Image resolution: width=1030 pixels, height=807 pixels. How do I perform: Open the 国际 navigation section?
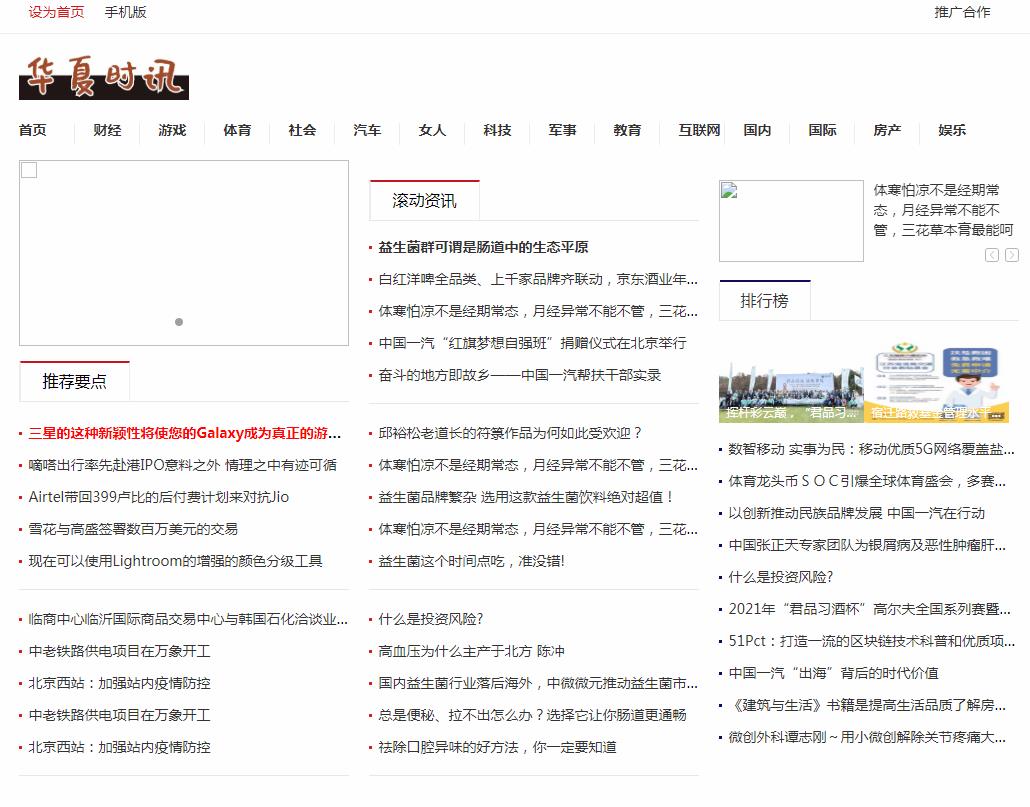tap(822, 130)
